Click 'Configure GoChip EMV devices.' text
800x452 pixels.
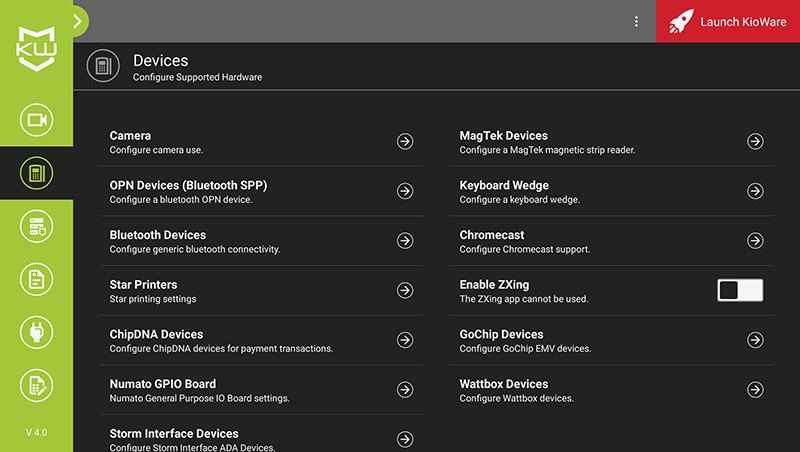526,348
